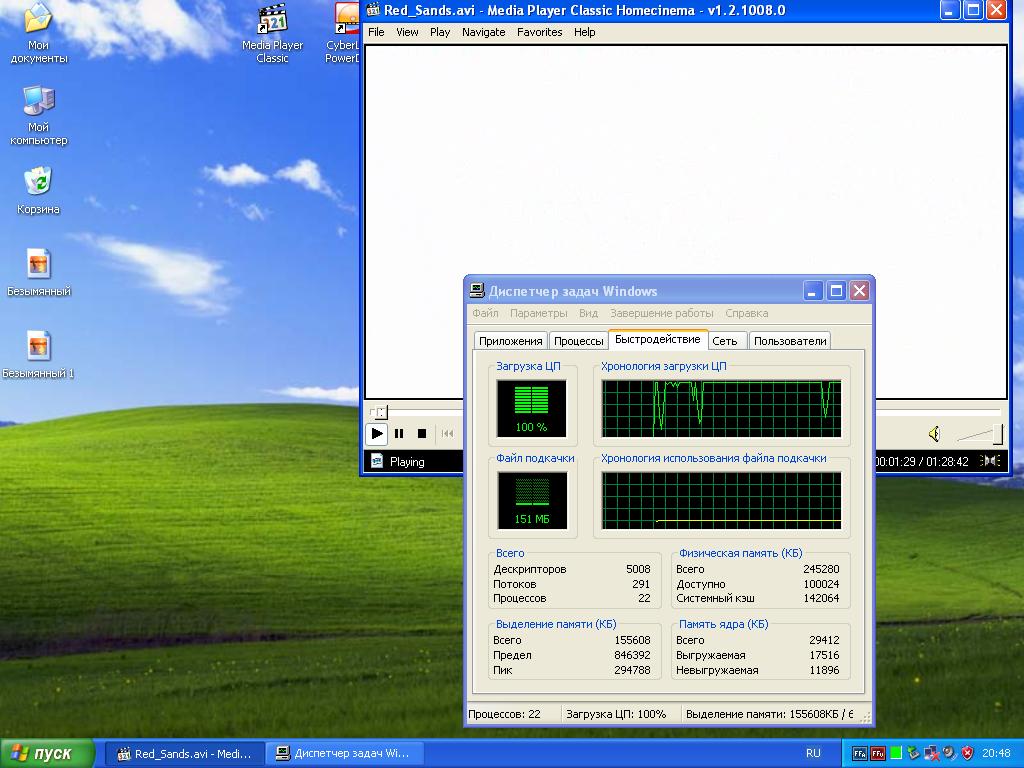Screen dimensions: 1024x768
Task: Select the Корзина recycle bin icon
Action: (x=39, y=191)
